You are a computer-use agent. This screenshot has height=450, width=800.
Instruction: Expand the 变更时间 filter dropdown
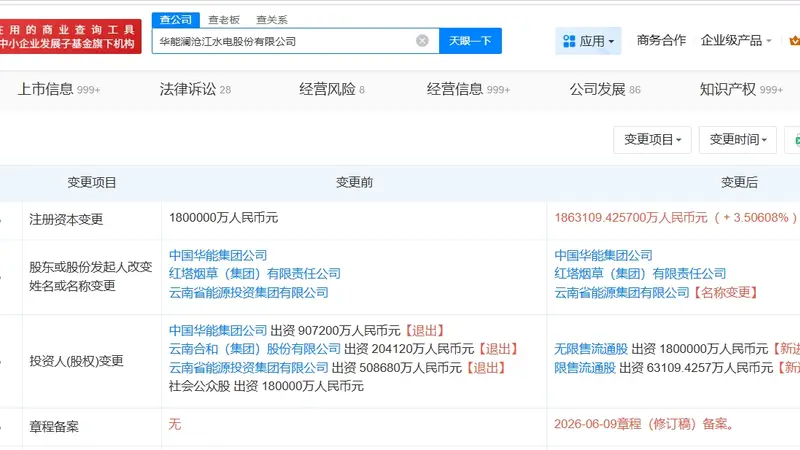tap(737, 139)
